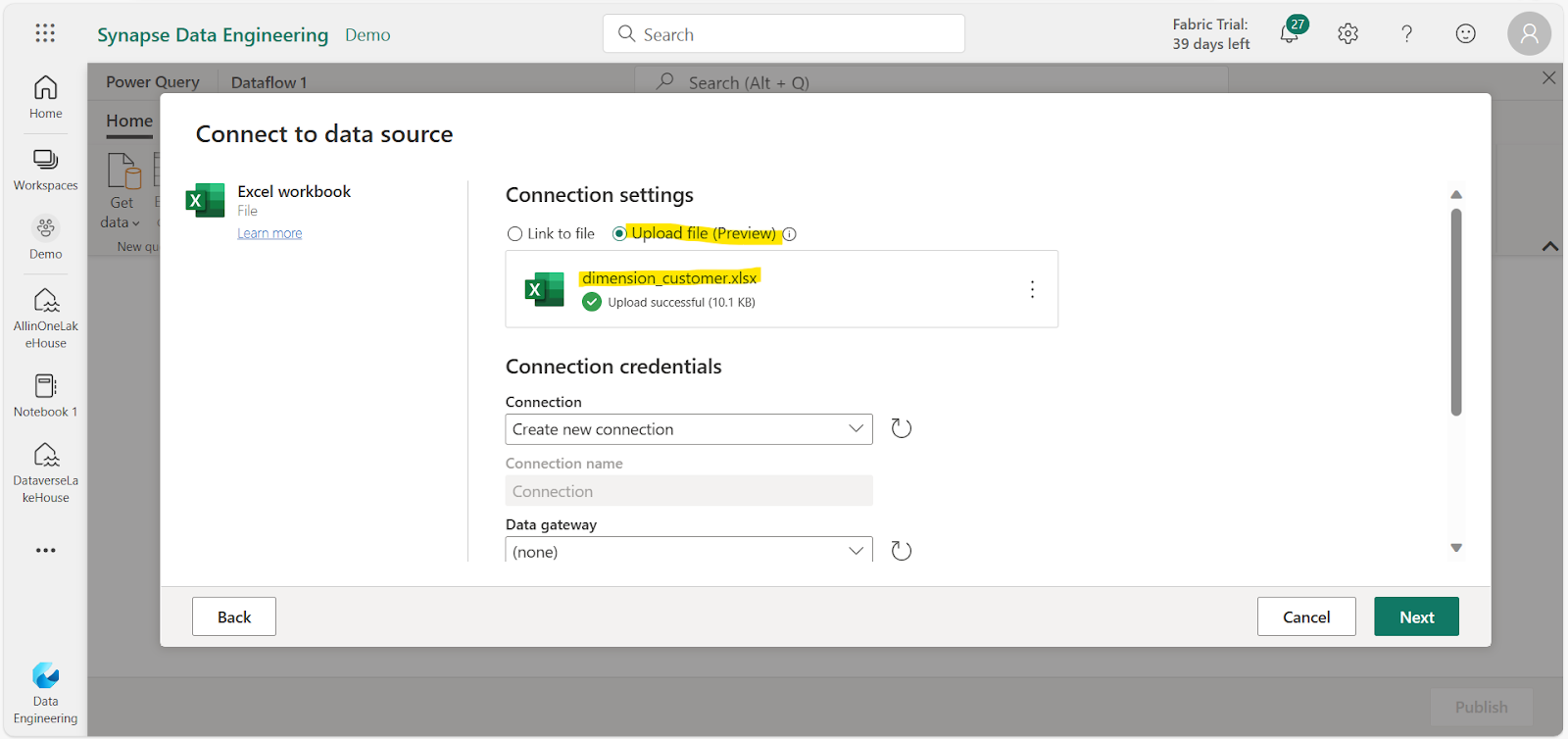Click the Publish button
Image resolution: width=1568 pixels, height=739 pixels.
pos(1481,707)
